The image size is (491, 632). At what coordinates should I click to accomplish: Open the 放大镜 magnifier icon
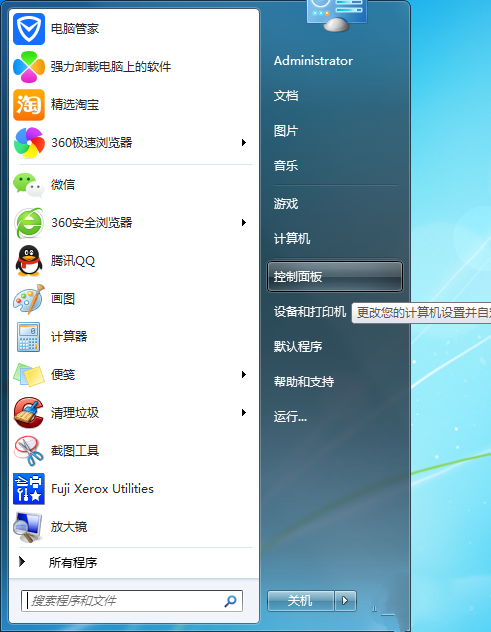pyautogui.click(x=28, y=527)
